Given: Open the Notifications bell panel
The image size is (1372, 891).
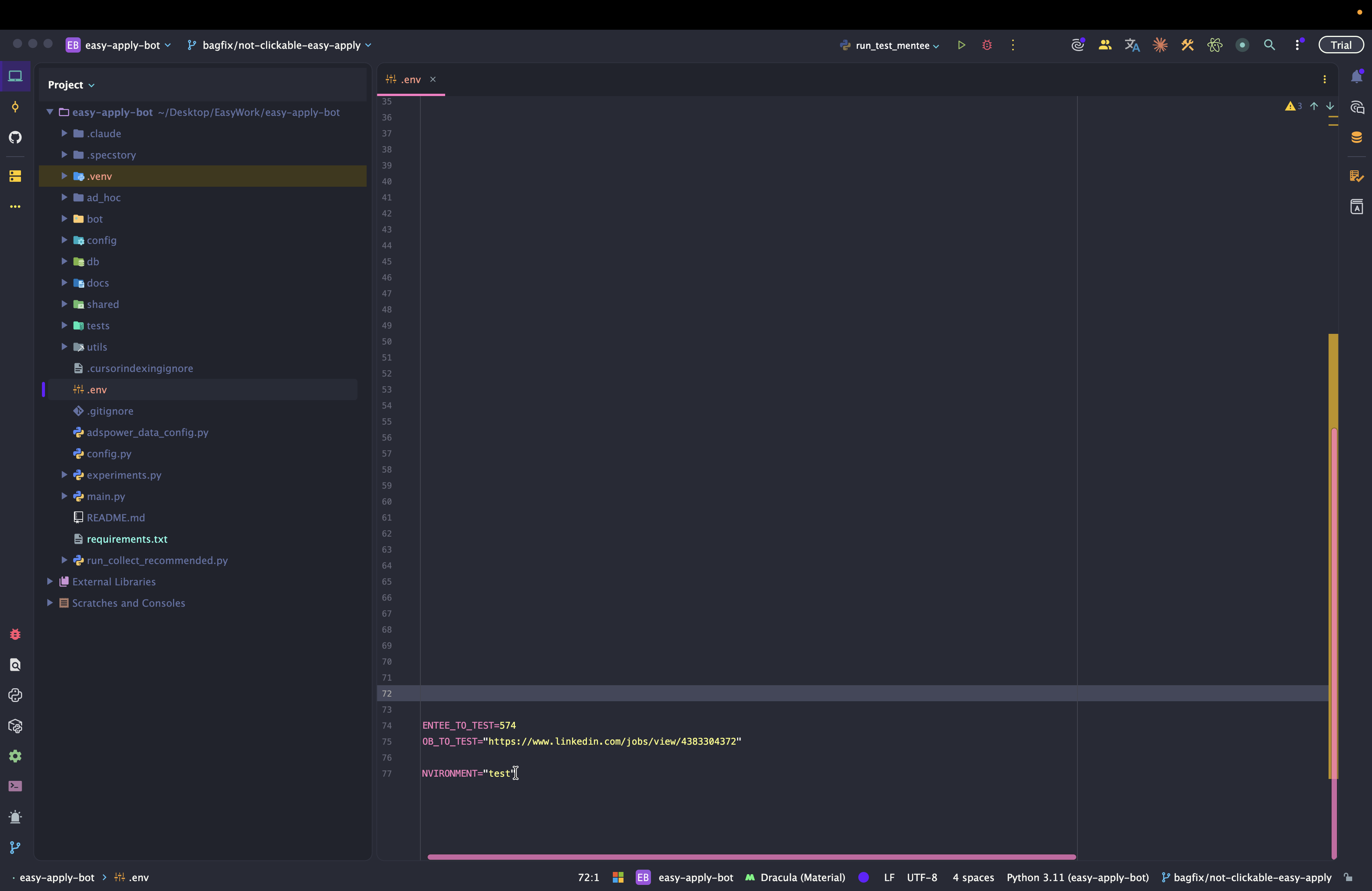Looking at the screenshot, I should point(1356,77).
